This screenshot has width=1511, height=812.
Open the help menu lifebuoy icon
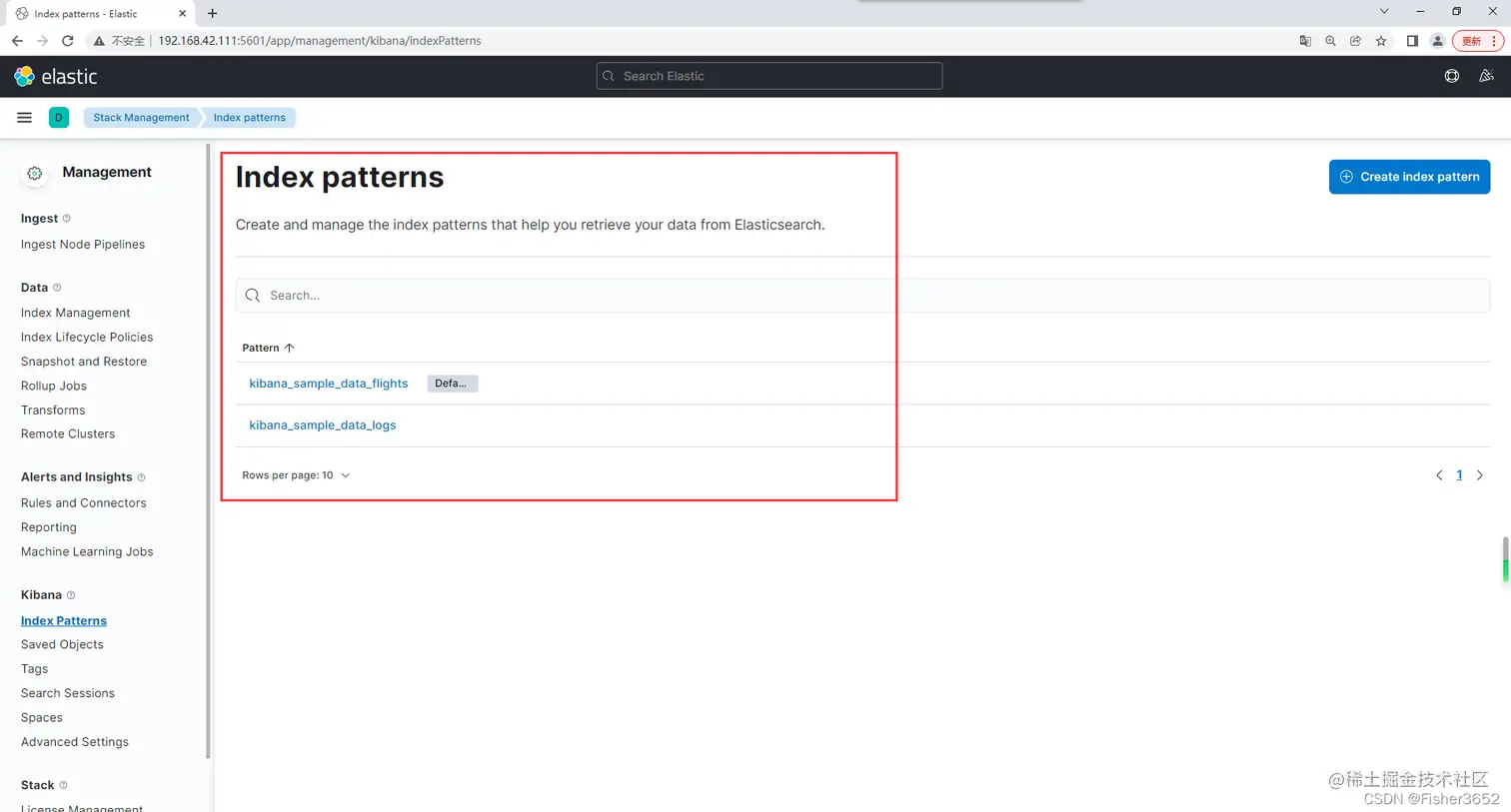[x=1452, y=76]
